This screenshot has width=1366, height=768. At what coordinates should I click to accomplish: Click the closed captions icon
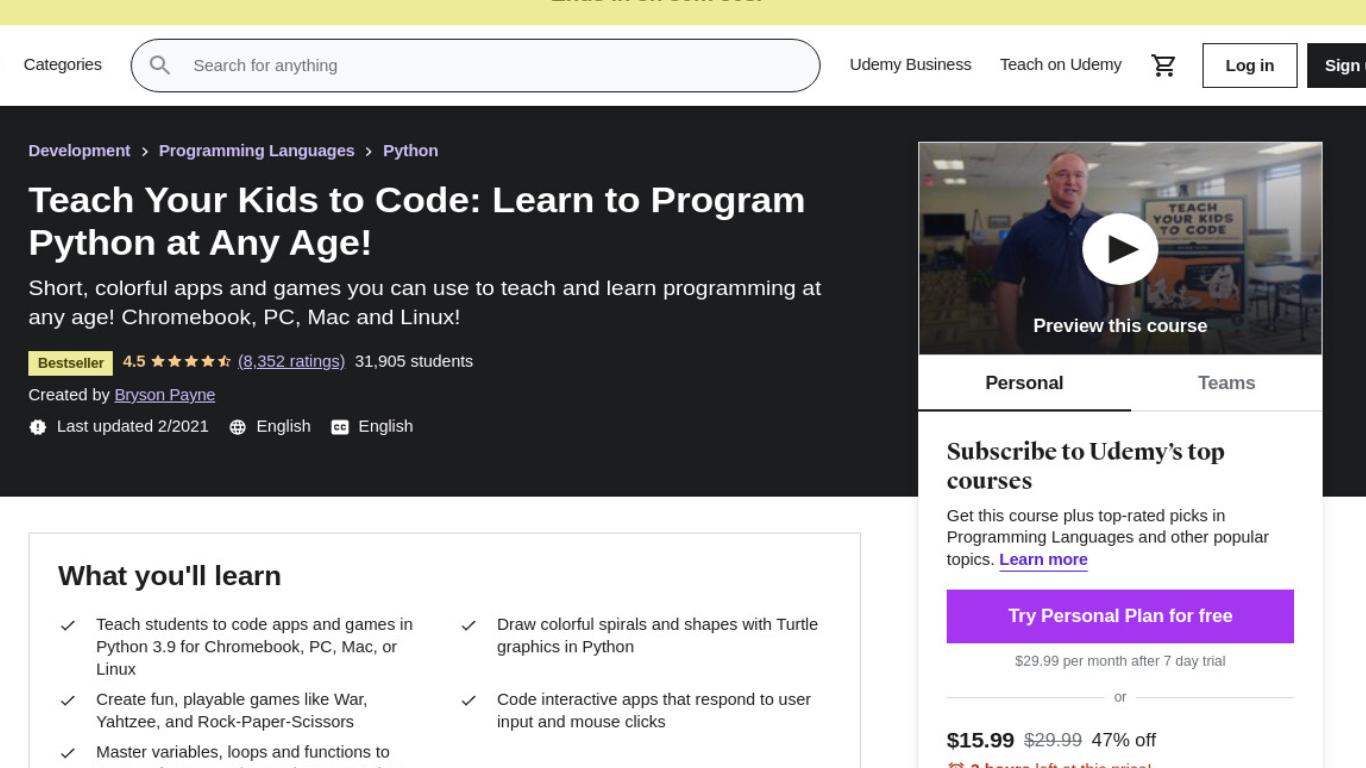(x=340, y=427)
